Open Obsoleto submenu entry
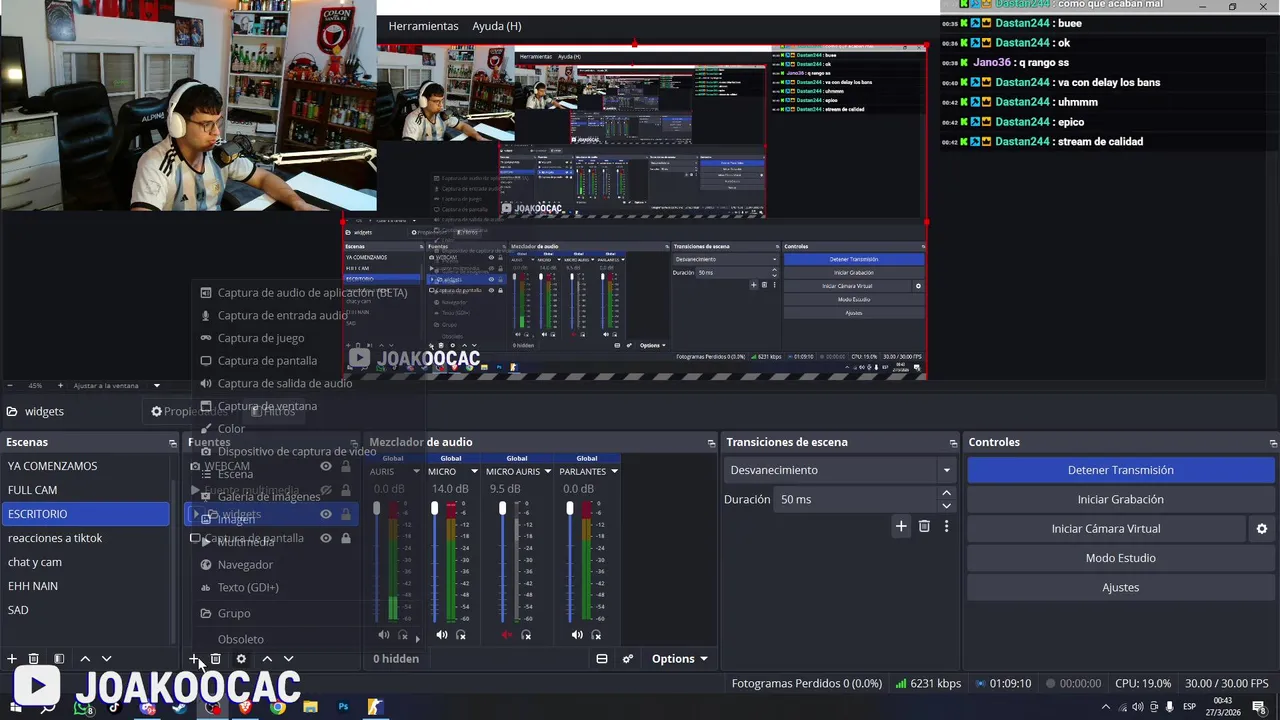This screenshot has width=1280, height=720. pyautogui.click(x=241, y=640)
